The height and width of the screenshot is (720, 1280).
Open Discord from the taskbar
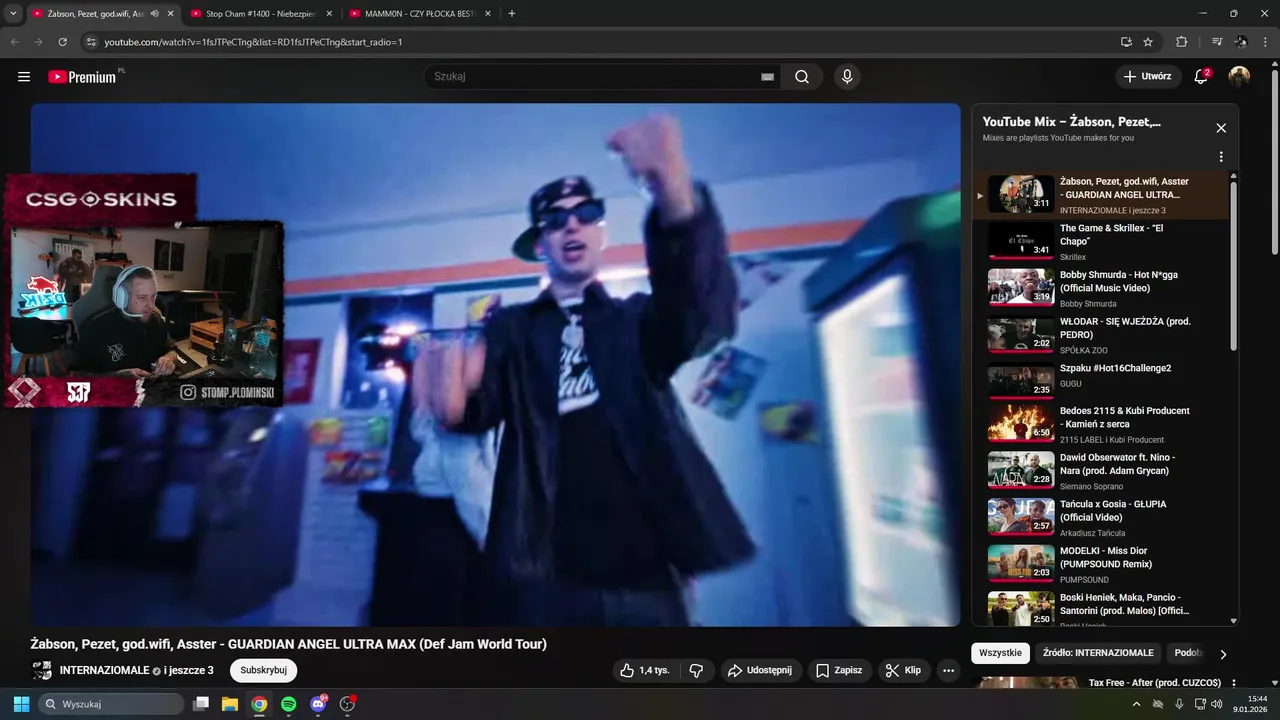coord(318,704)
